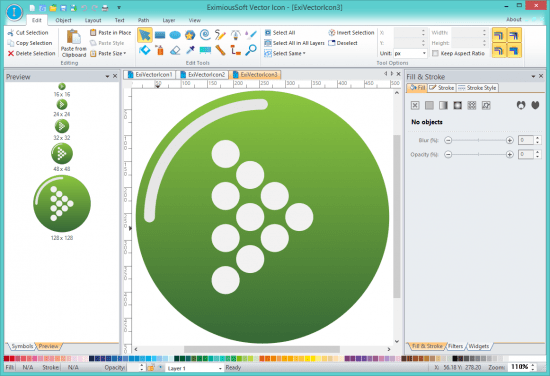Click the solid nonzero fill rule heart icon
Image resolution: width=550 pixels, height=376 pixels.
tap(535, 105)
